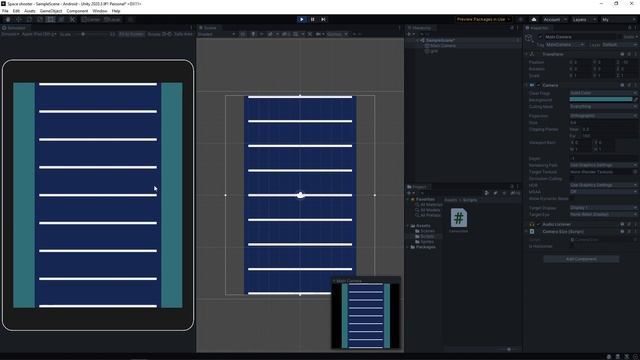This screenshot has width=640, height=360.
Task: Open the Edit menu
Action: pyautogui.click(x=16, y=11)
